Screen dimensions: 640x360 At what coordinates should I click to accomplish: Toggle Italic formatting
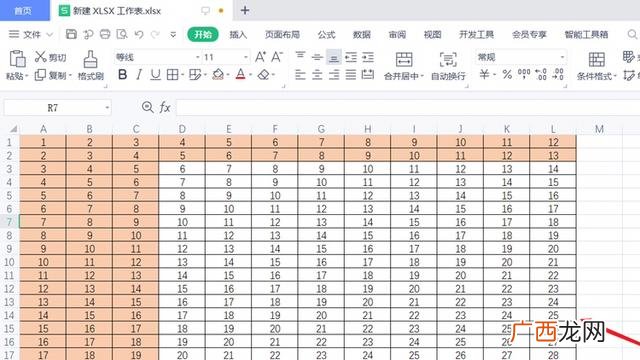(x=139, y=75)
